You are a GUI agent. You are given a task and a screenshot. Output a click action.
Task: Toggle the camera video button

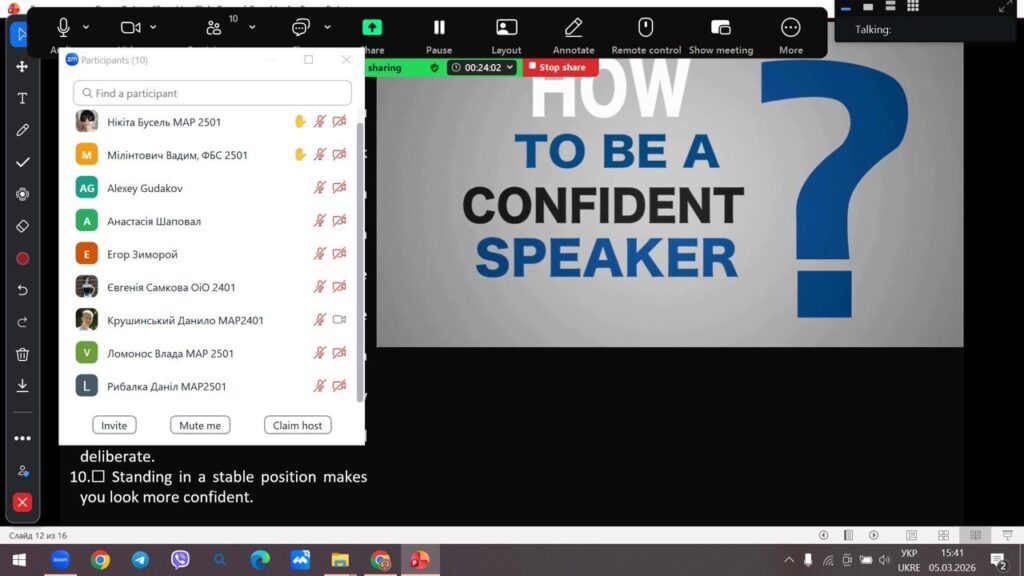click(130, 28)
